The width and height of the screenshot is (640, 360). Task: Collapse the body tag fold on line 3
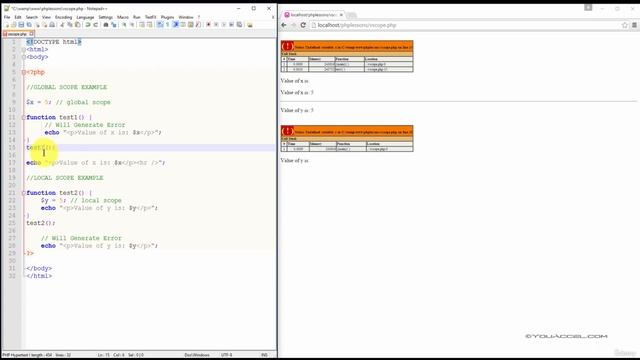[24, 57]
